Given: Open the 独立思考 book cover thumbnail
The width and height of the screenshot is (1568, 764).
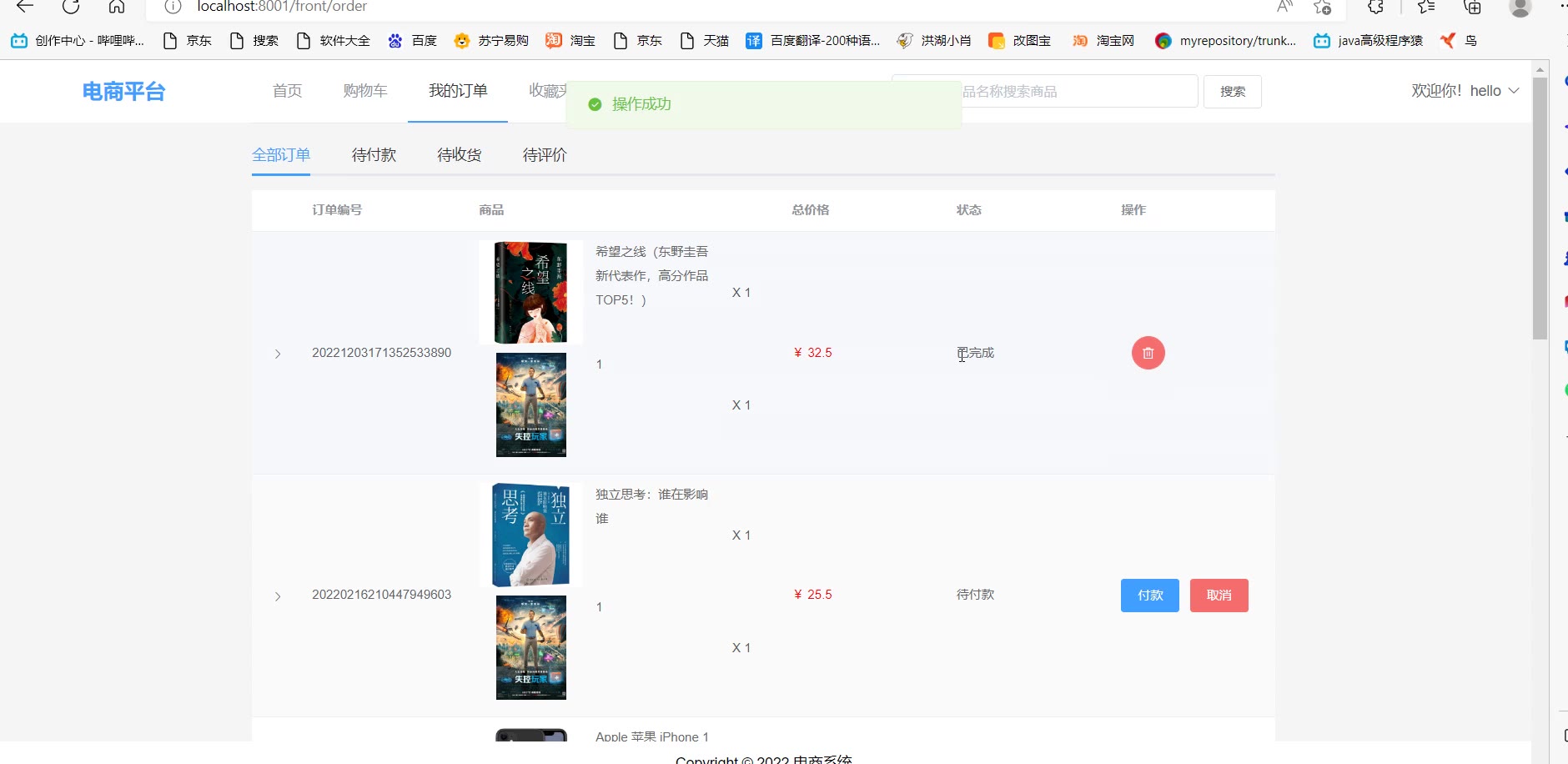Looking at the screenshot, I should 531,535.
